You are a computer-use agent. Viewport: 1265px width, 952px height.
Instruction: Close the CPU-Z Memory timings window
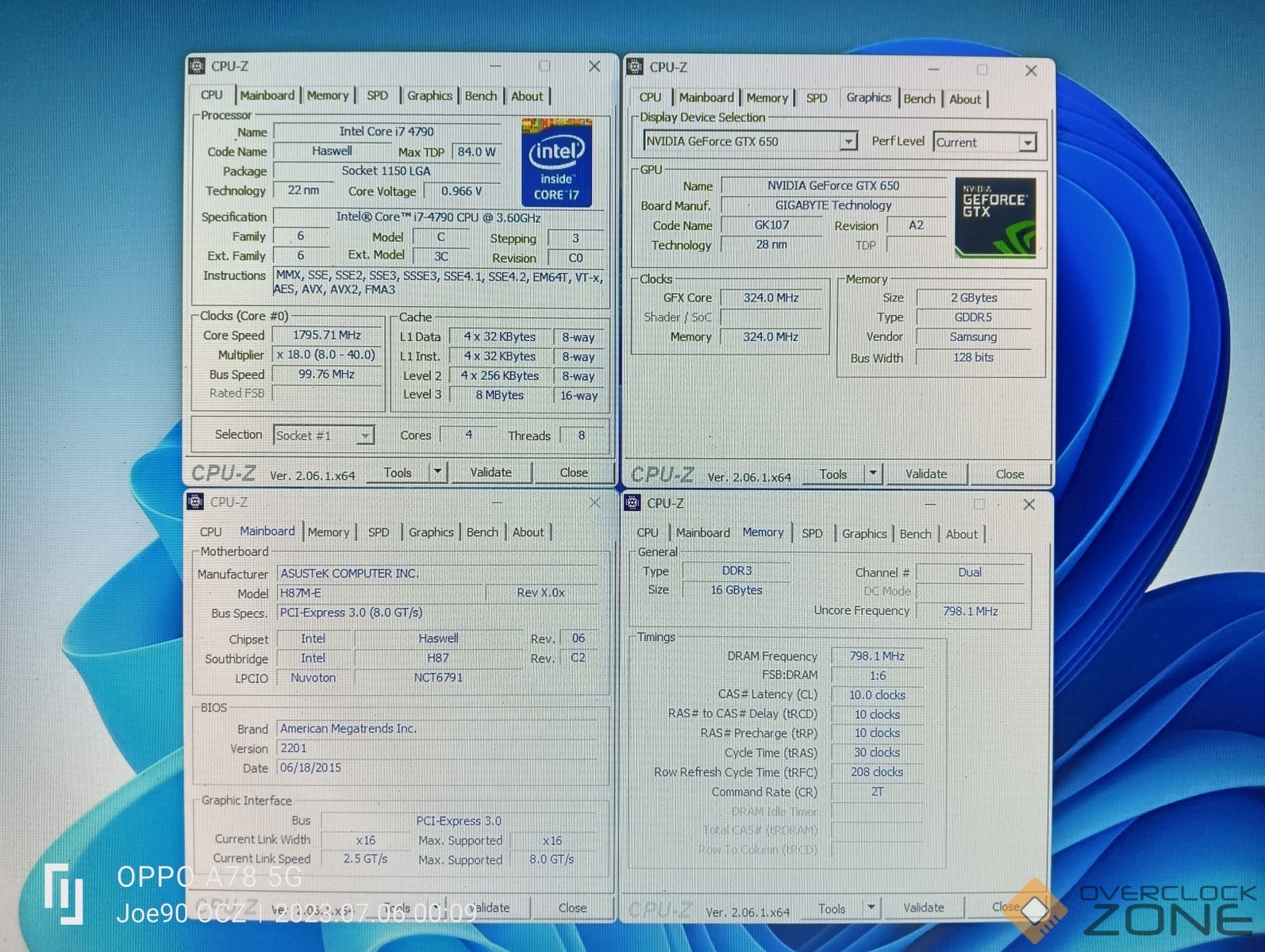(1029, 505)
